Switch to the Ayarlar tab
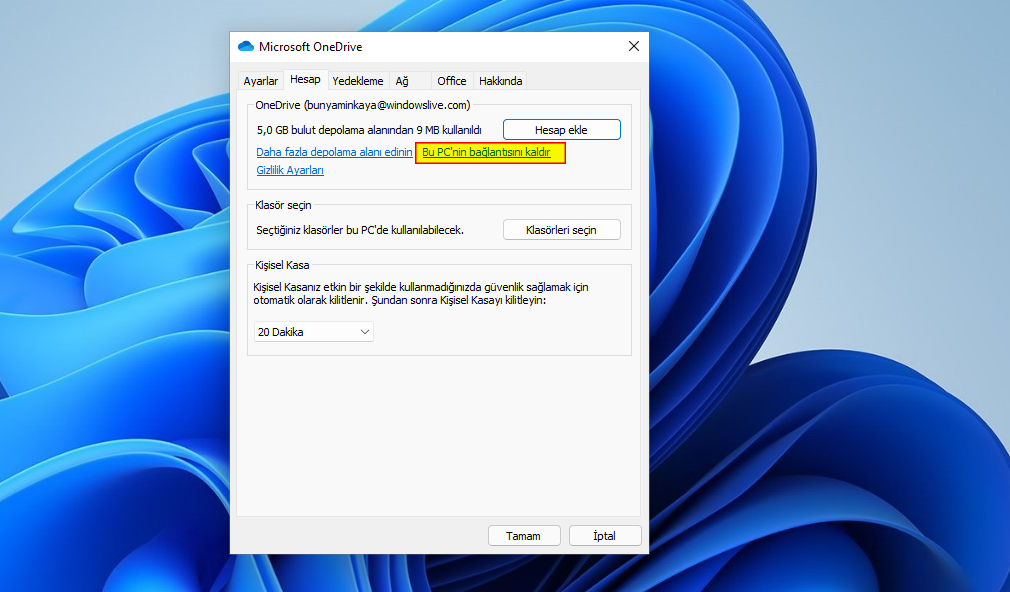This screenshot has width=1010, height=592. (x=260, y=80)
